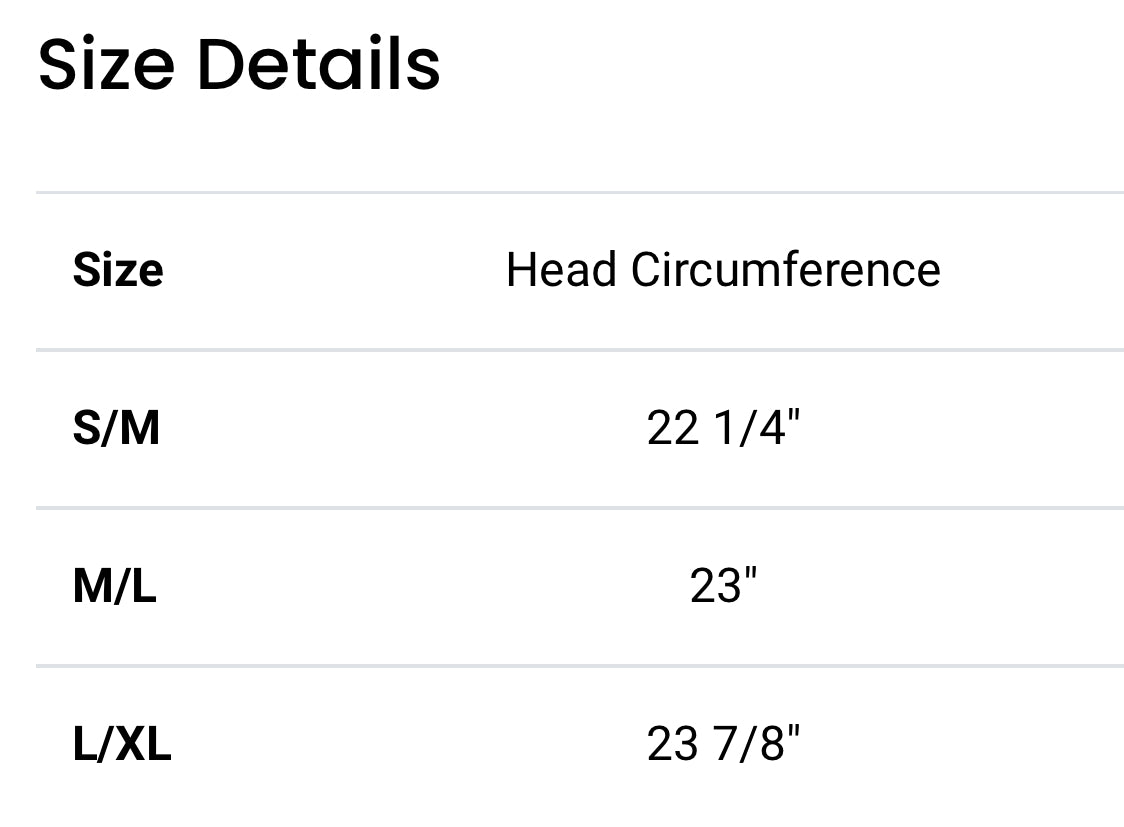Click the word Details in the heading
1124x827 pixels.
pos(318,64)
